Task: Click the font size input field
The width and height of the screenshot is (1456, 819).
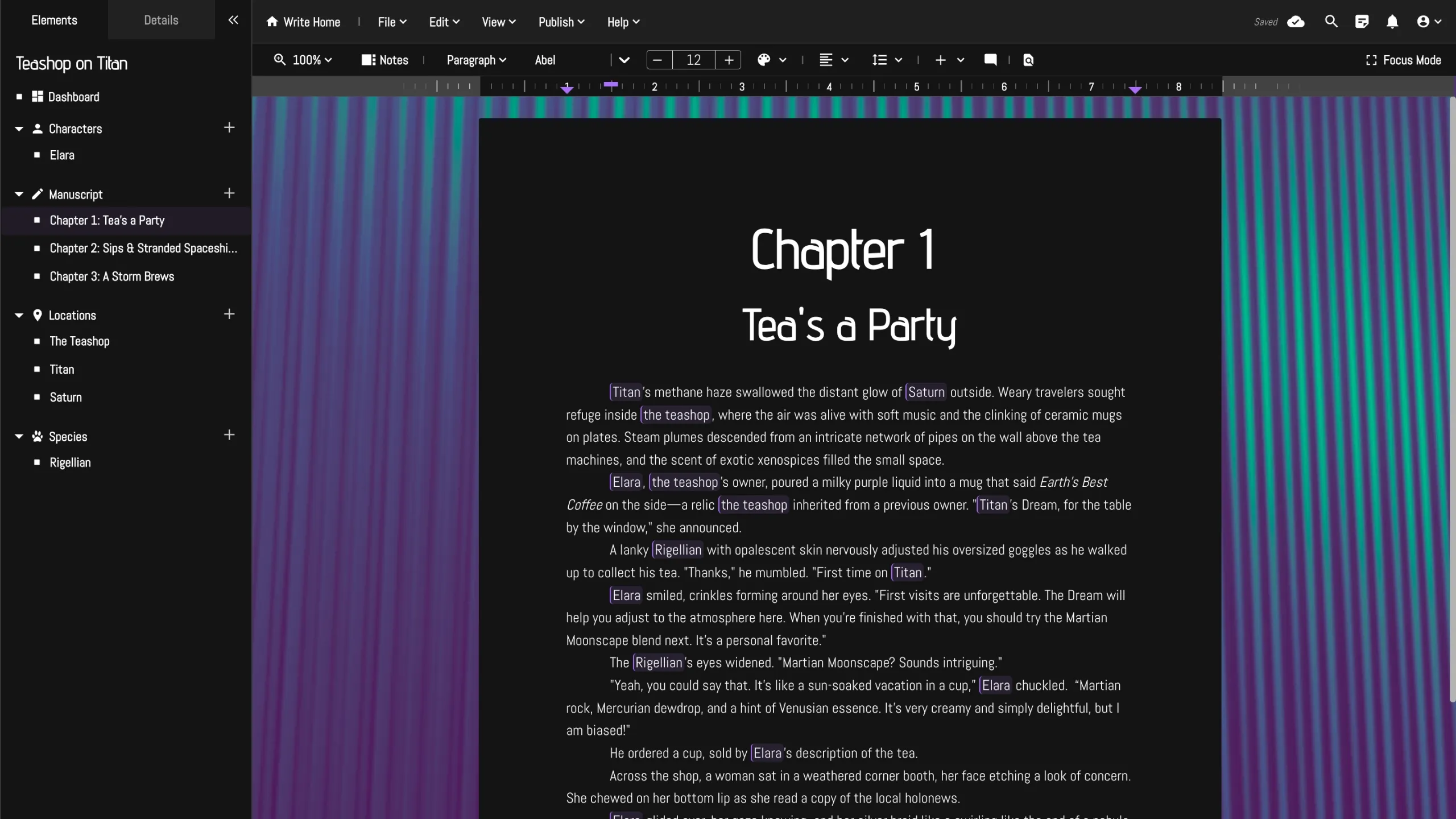Action: (693, 60)
